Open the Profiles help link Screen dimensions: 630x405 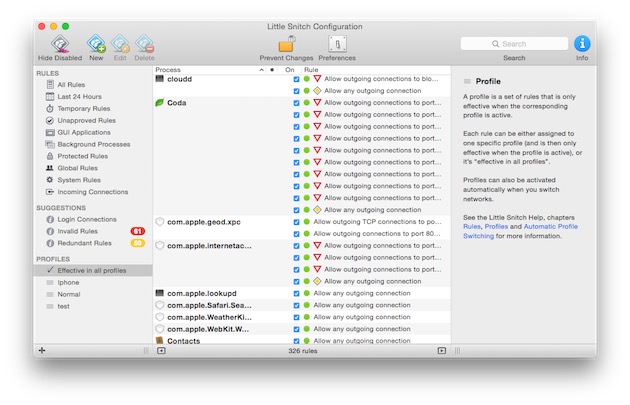tap(496, 227)
